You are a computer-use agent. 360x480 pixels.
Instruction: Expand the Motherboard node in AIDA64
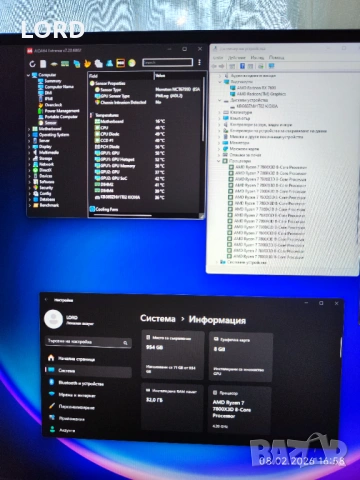pos(29,129)
